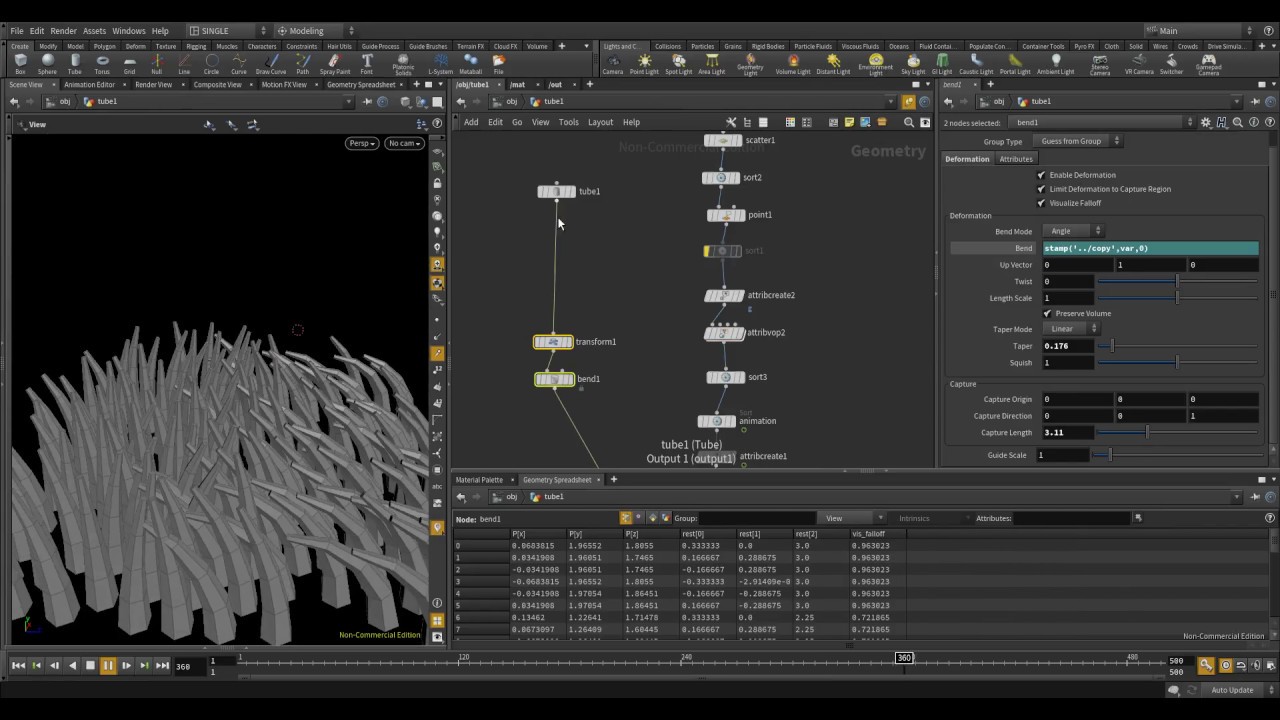
Task: Create a Box from the shelf
Action: coord(20,64)
